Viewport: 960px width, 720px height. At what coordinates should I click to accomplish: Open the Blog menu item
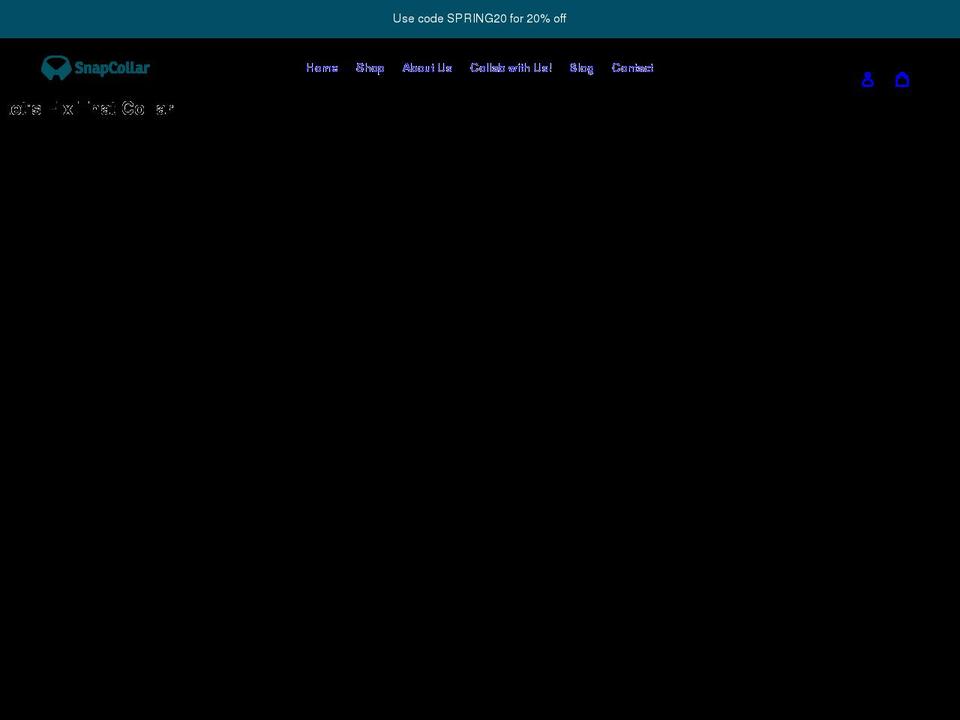(581, 67)
